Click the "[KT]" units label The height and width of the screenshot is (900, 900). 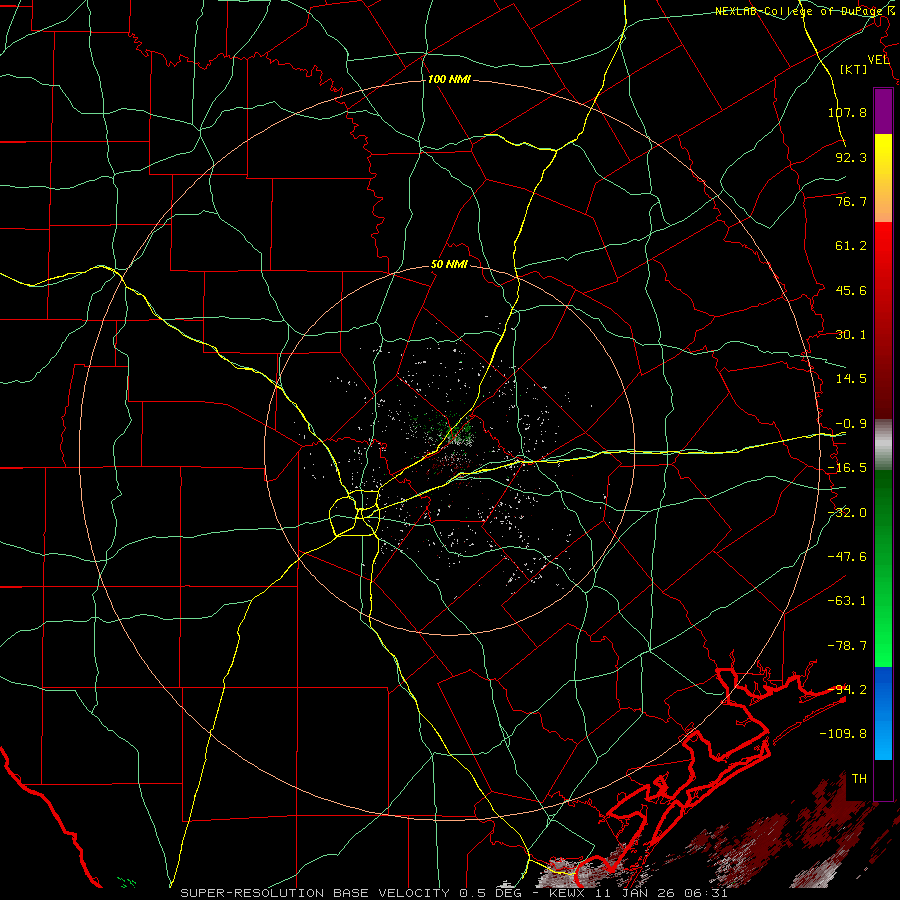854,69
